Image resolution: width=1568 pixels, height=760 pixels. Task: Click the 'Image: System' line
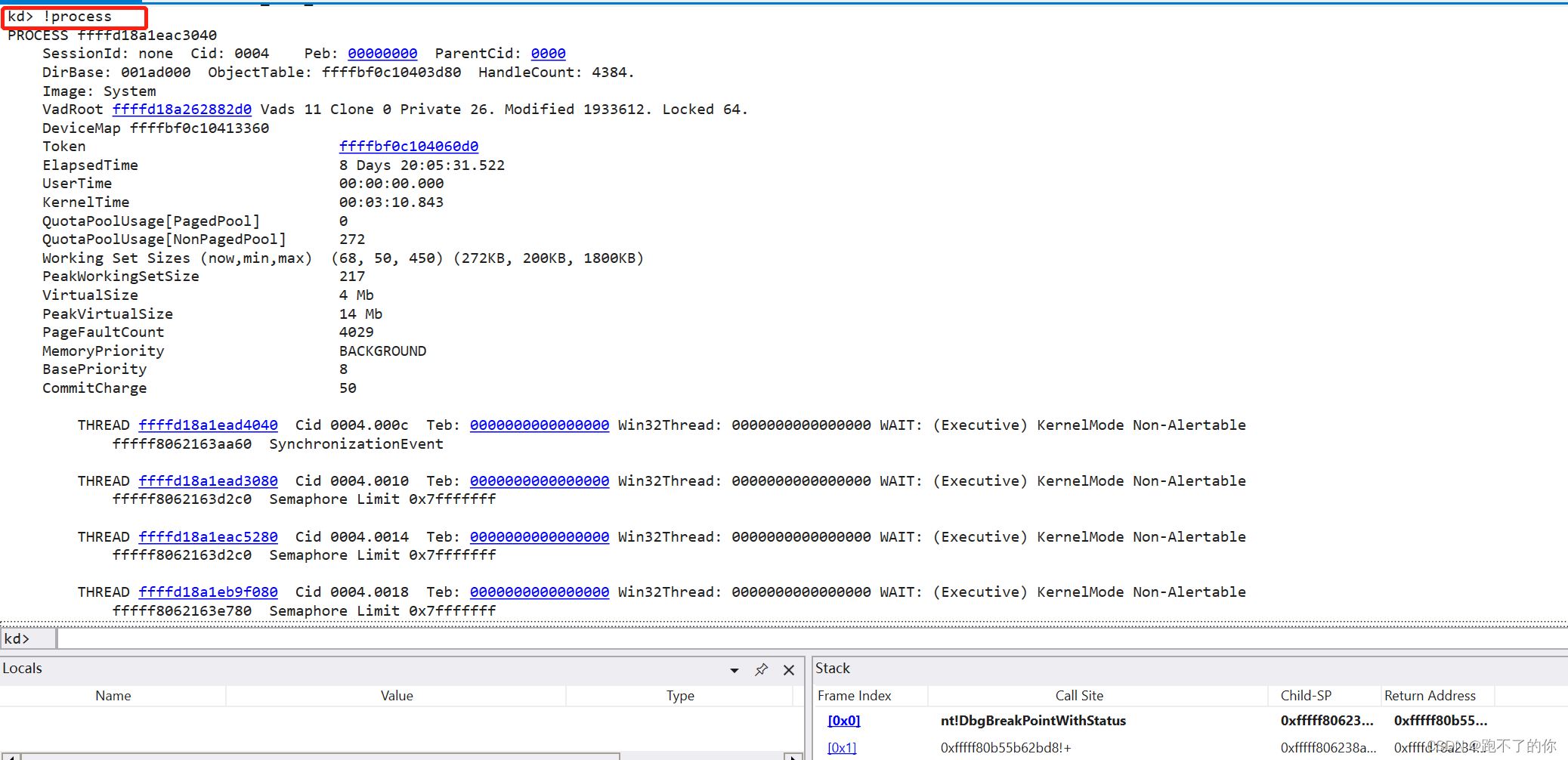(x=99, y=91)
